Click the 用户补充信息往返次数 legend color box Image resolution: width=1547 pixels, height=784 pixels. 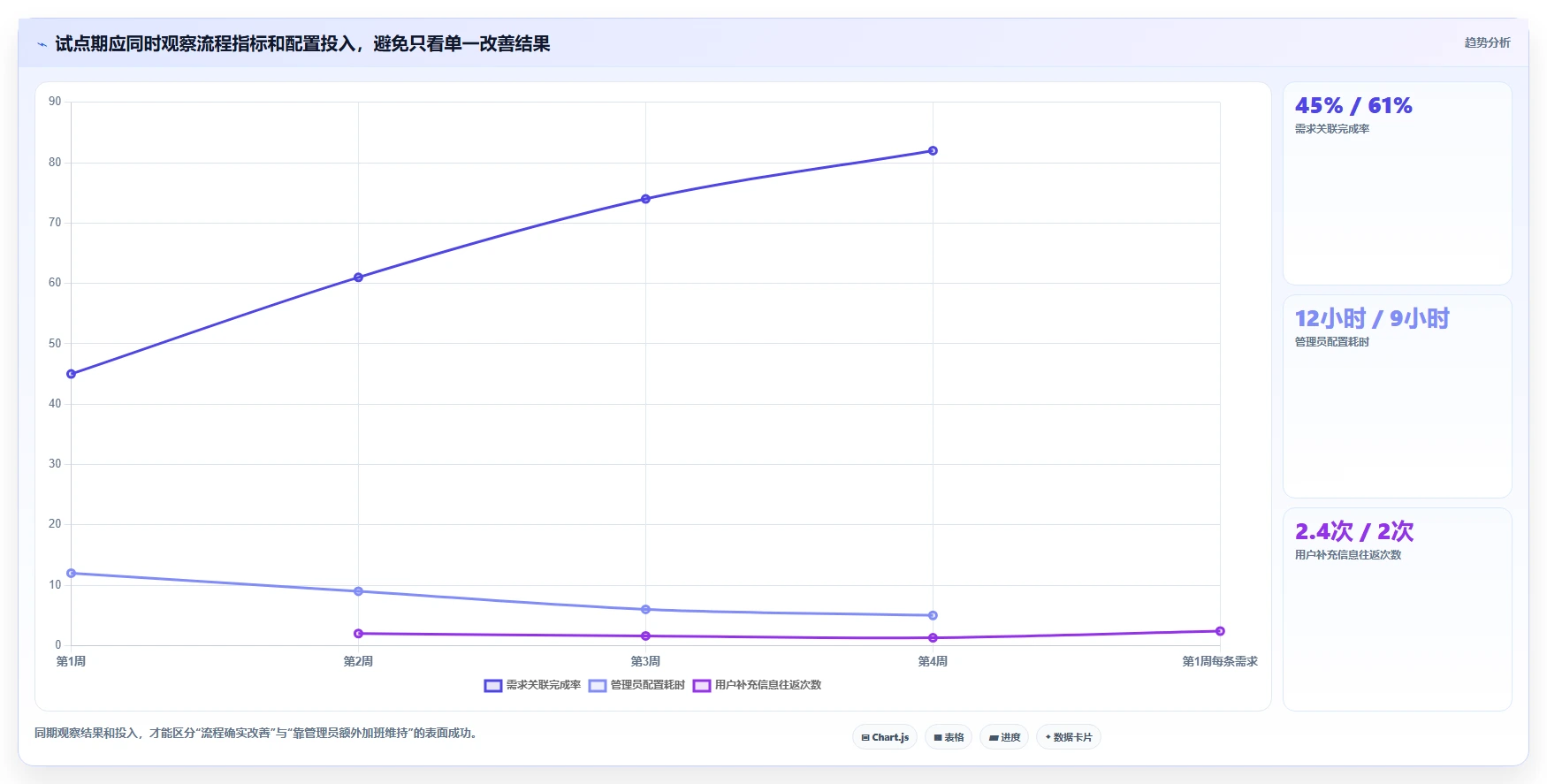coord(702,686)
